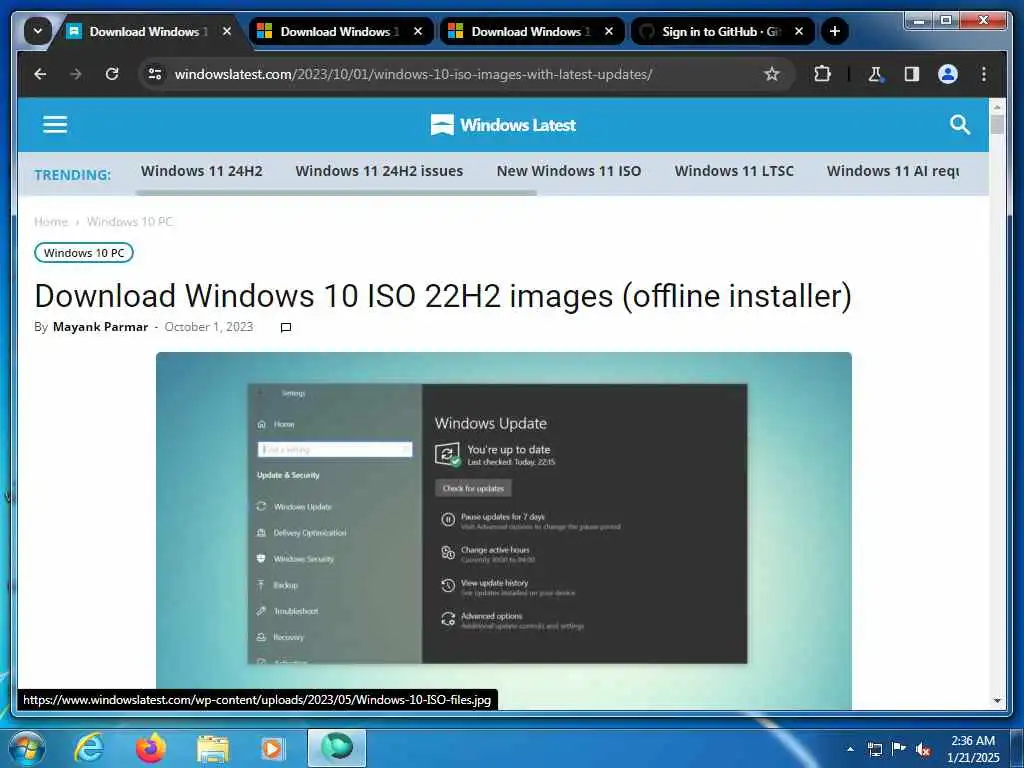1024x768 pixels.
Task: Click the scrollbar down arrow
Action: point(997,701)
